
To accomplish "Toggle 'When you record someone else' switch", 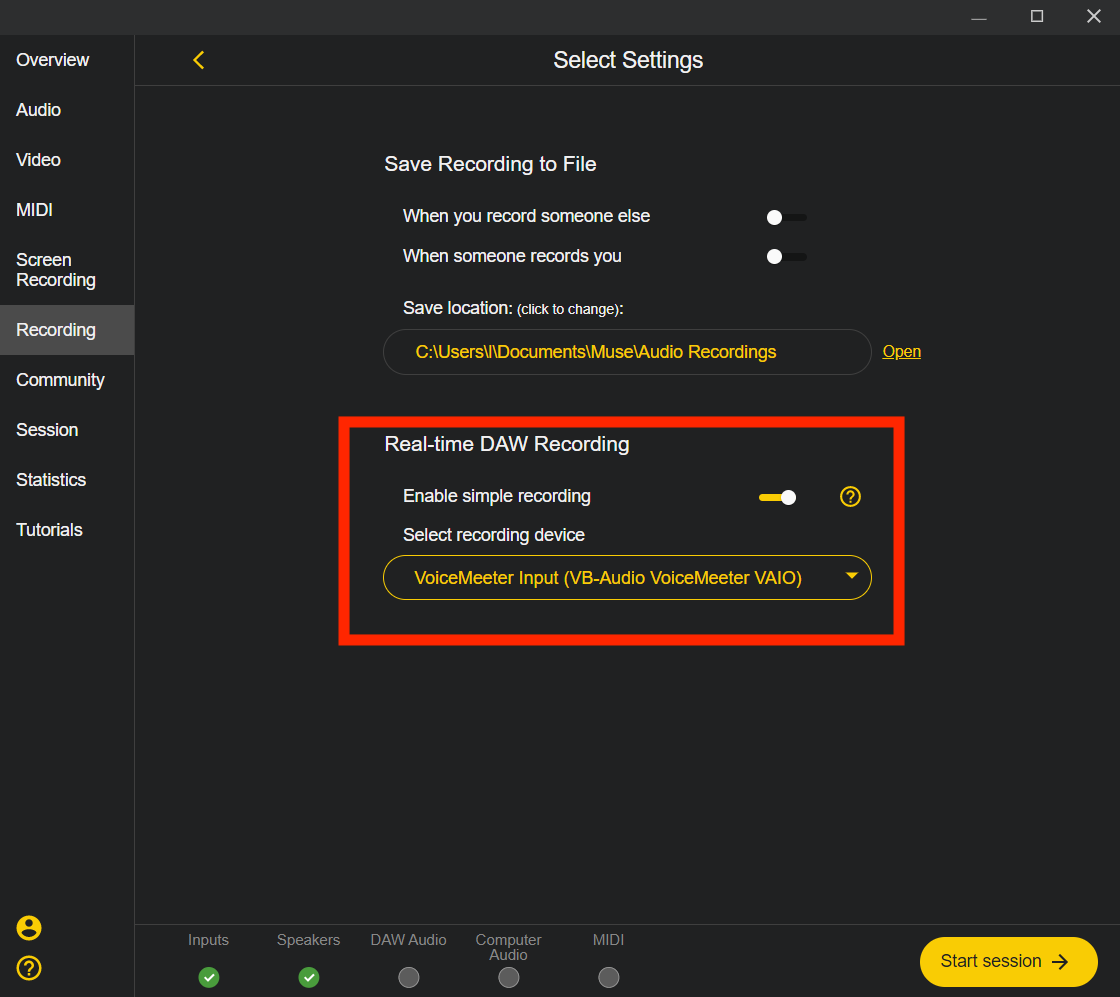I will click(785, 217).
